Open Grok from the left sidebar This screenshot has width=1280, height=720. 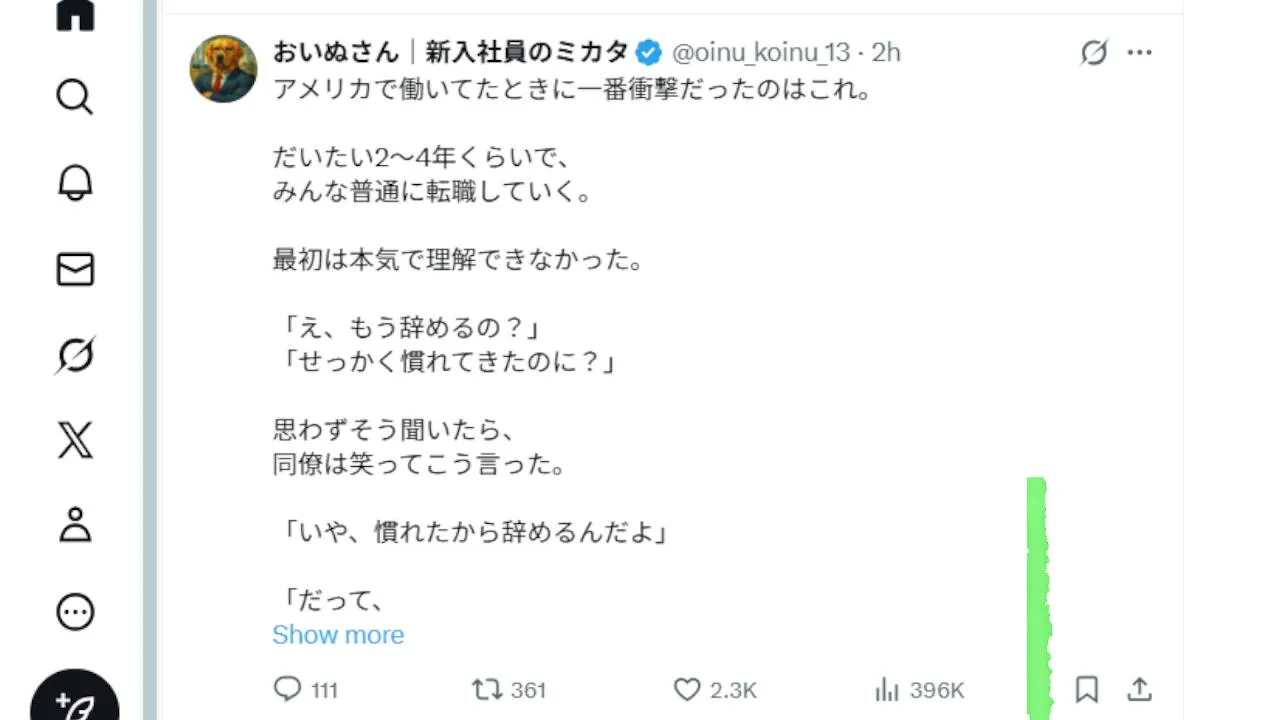pyautogui.click(x=75, y=355)
